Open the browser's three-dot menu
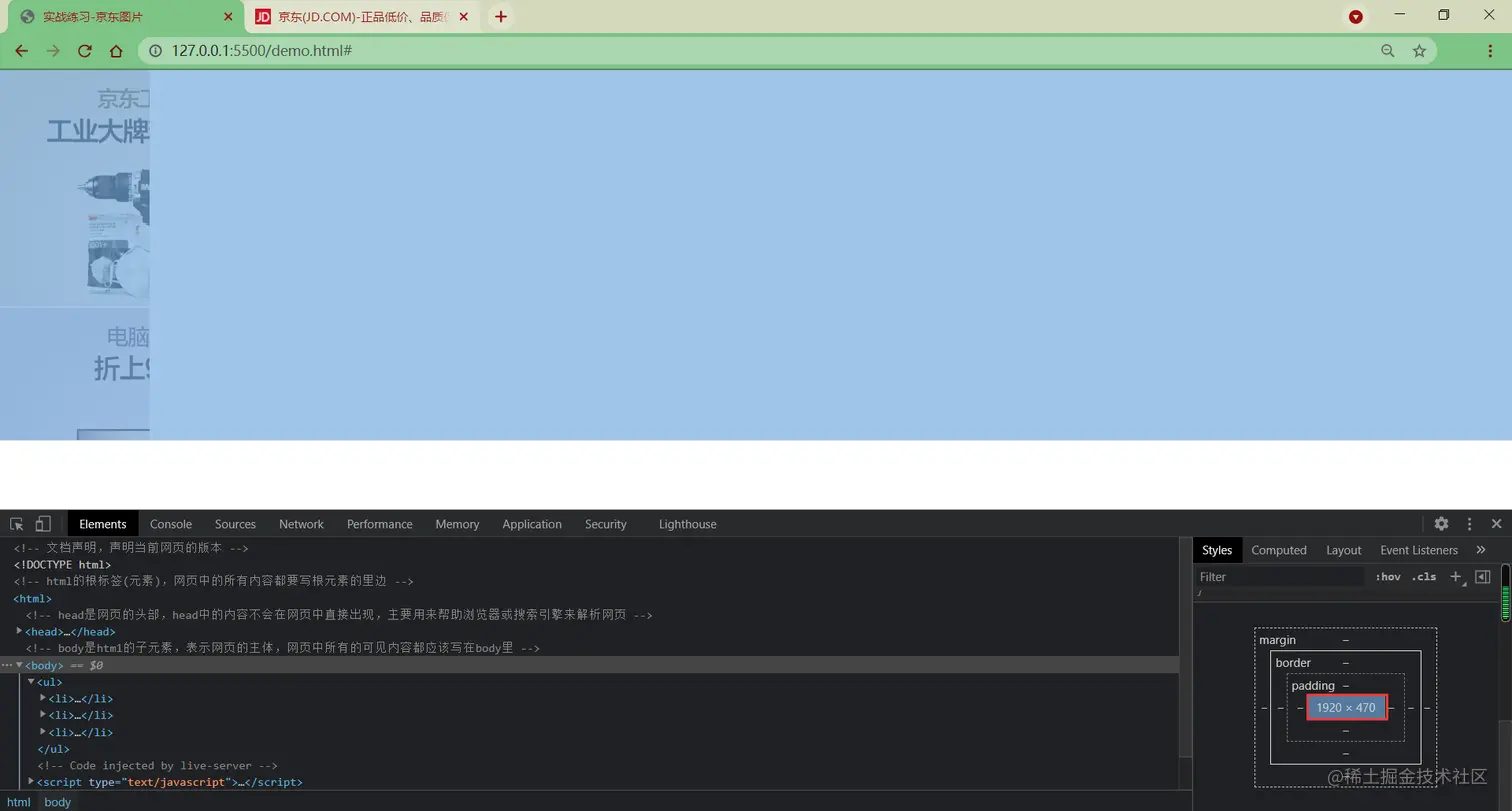The image size is (1512, 811). click(x=1489, y=50)
